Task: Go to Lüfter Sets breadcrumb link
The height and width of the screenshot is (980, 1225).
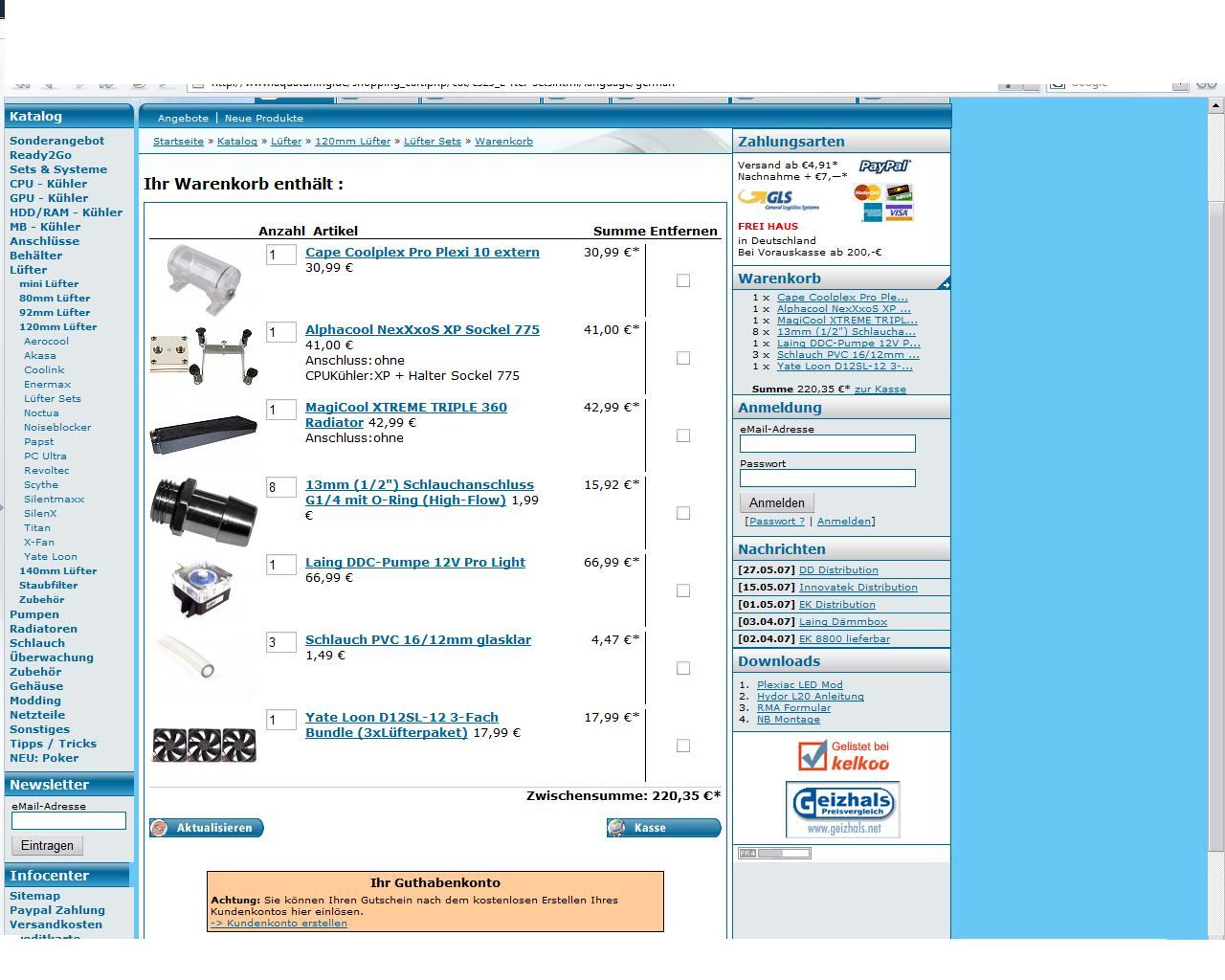Action: [x=432, y=142]
